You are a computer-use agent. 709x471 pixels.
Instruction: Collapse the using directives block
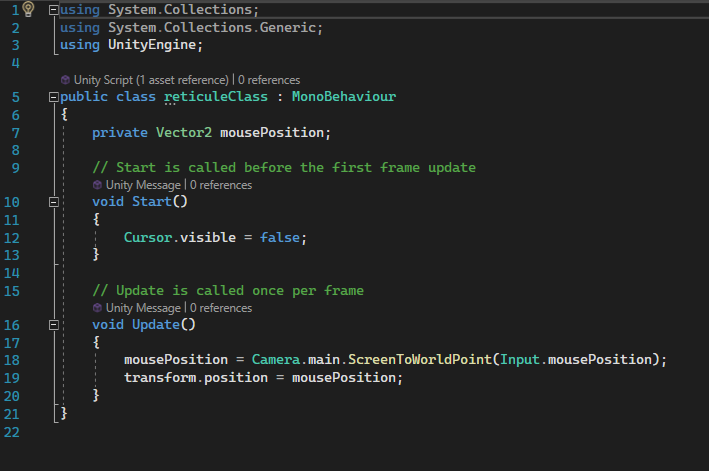(54, 10)
